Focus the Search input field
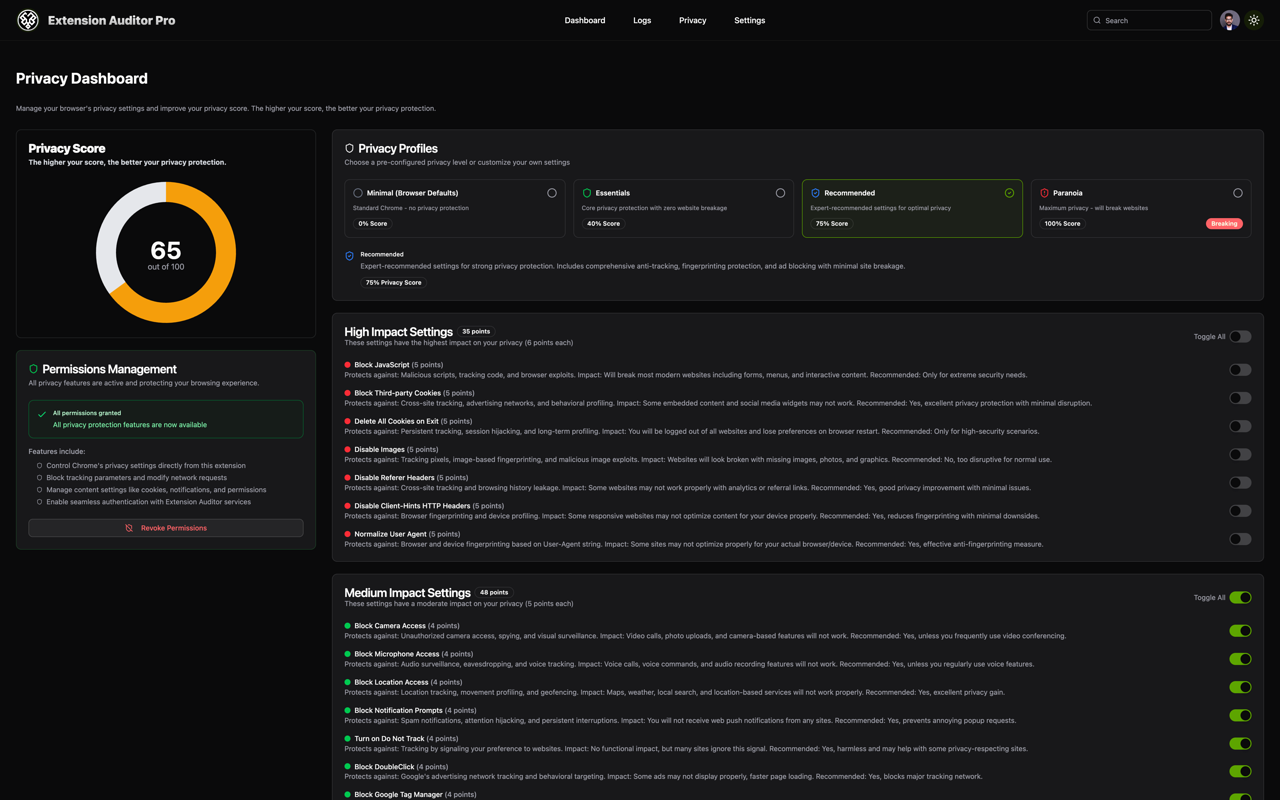The image size is (1280, 800). pos(1149,20)
